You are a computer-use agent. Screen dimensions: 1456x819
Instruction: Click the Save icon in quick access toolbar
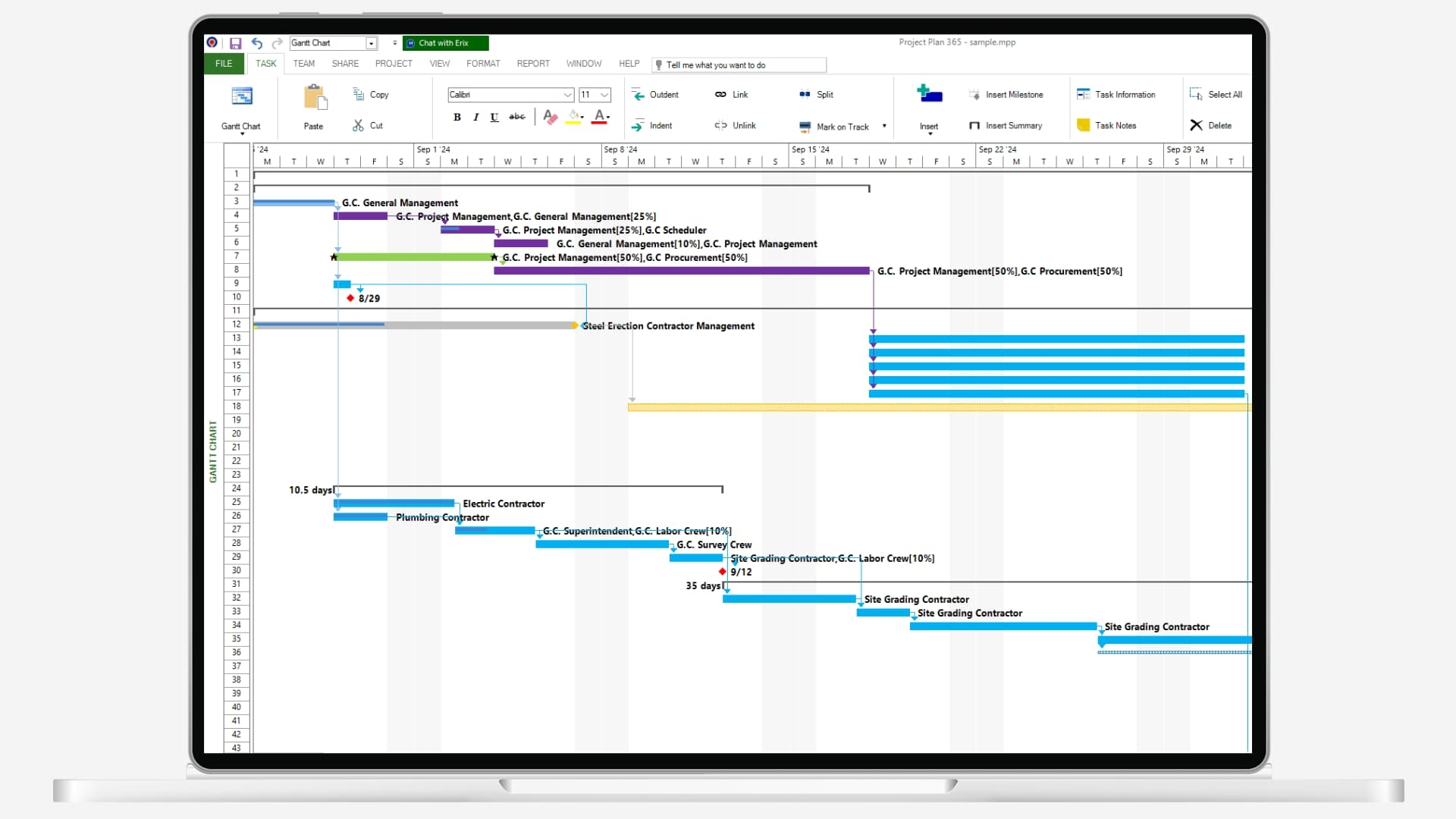(x=235, y=43)
